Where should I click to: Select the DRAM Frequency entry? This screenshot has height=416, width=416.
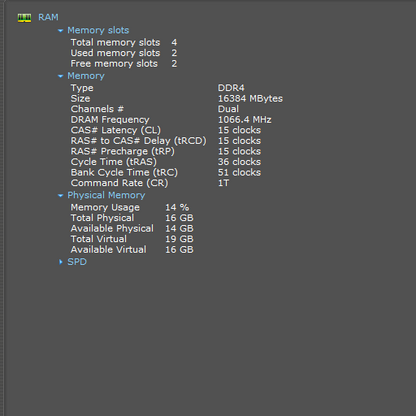coord(171,120)
